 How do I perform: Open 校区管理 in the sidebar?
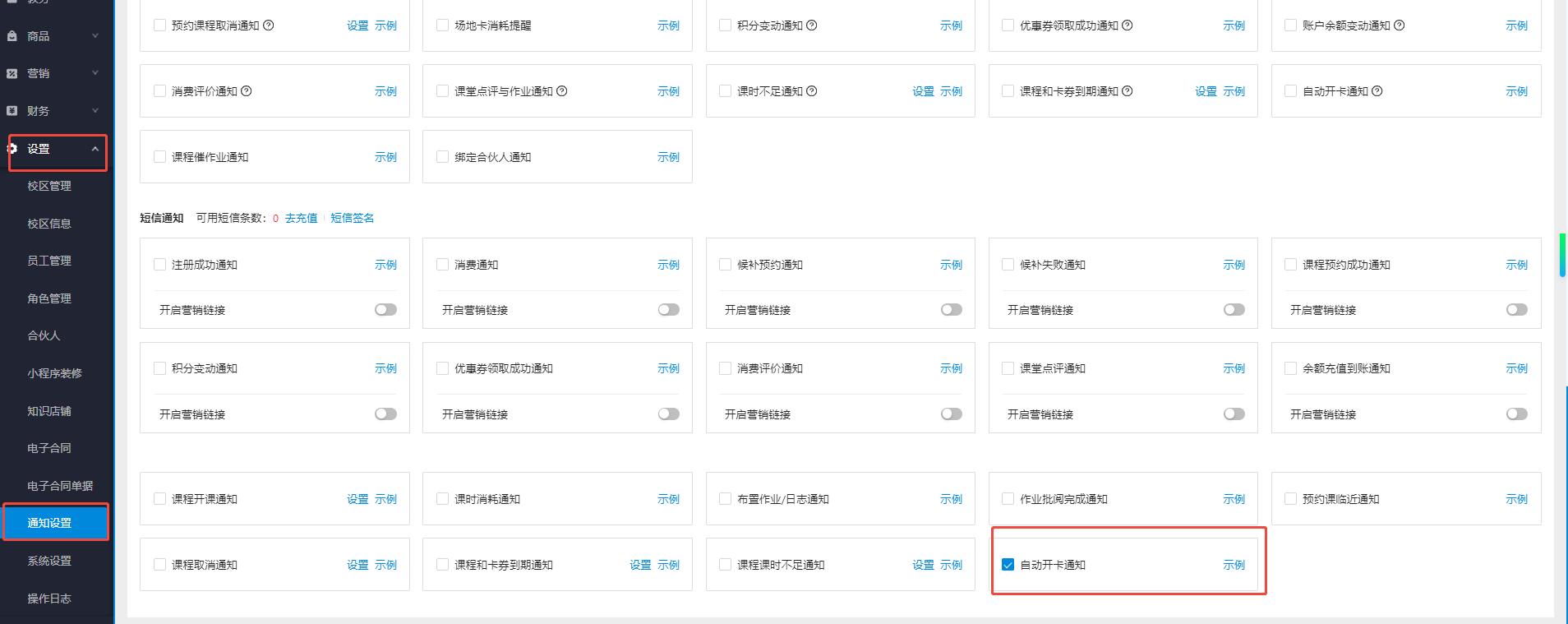point(49,186)
